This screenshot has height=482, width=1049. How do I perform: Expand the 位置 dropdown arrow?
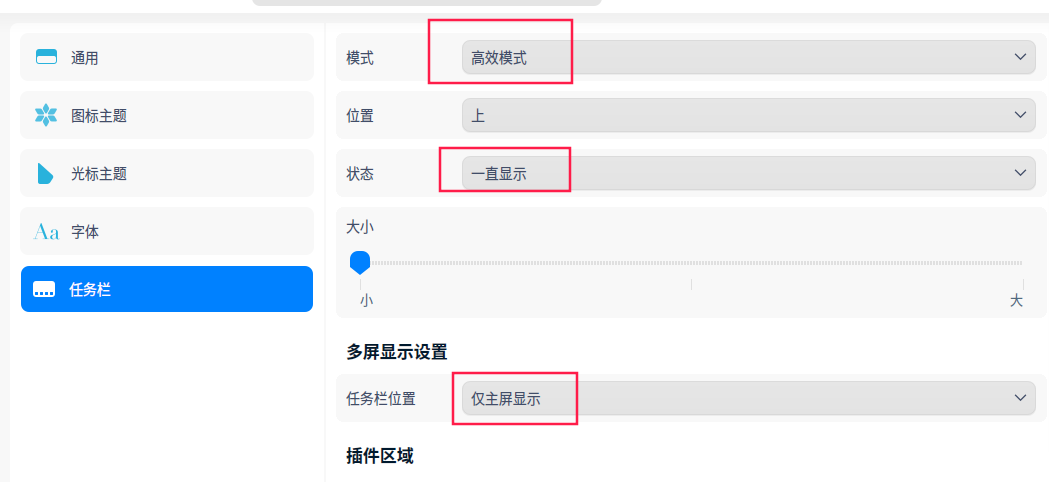tap(1020, 115)
